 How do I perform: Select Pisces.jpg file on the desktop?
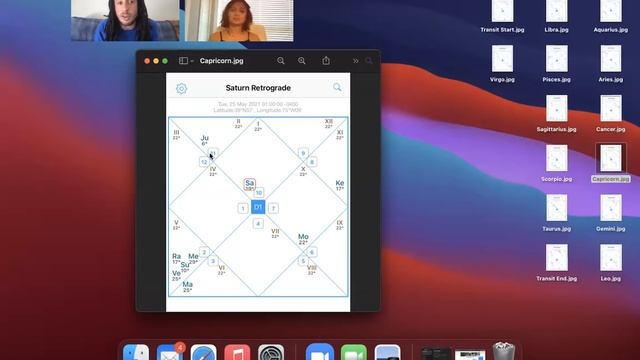(x=556, y=64)
